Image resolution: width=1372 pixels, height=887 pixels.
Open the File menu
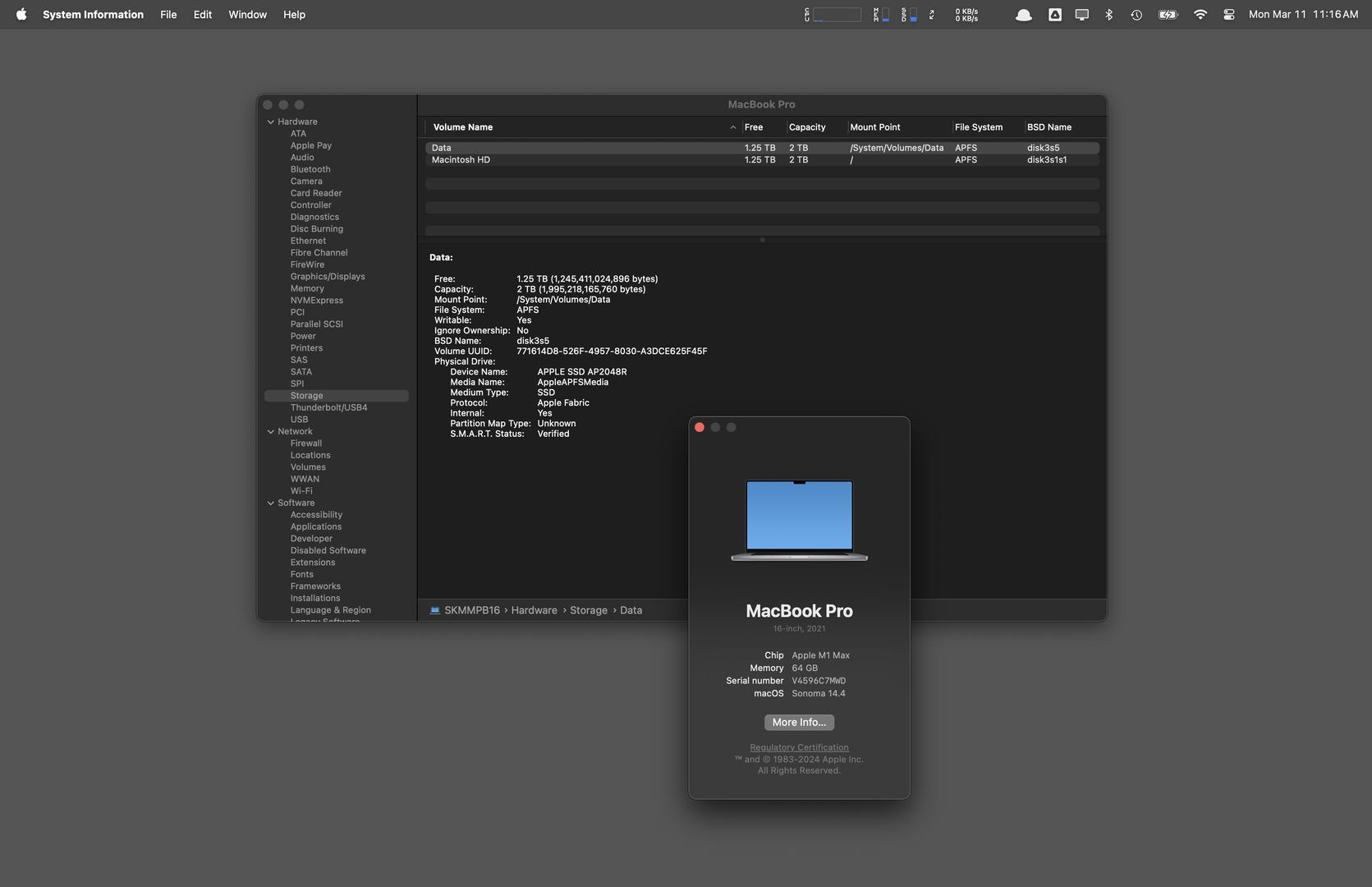(168, 14)
